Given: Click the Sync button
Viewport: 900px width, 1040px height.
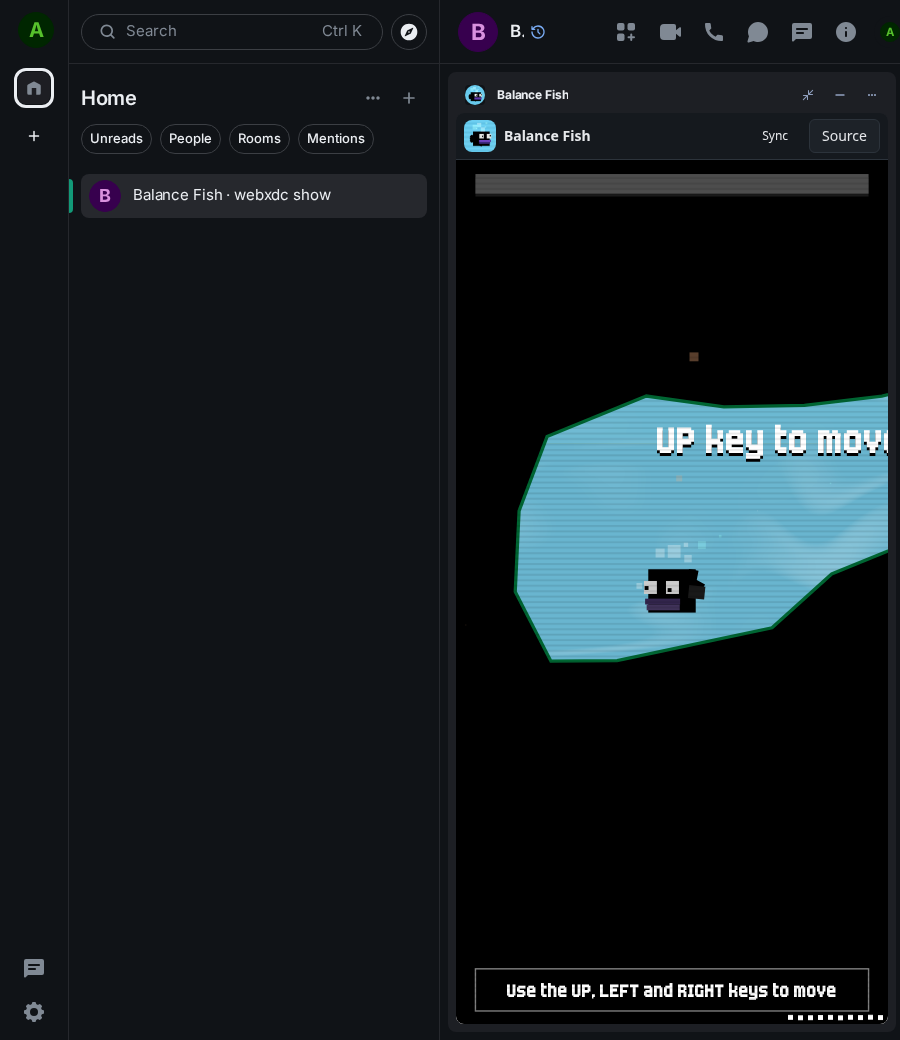Looking at the screenshot, I should coord(775,136).
